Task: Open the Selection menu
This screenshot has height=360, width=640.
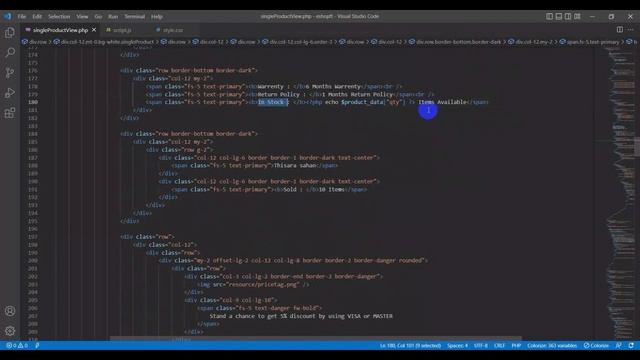Action: [x=59, y=16]
